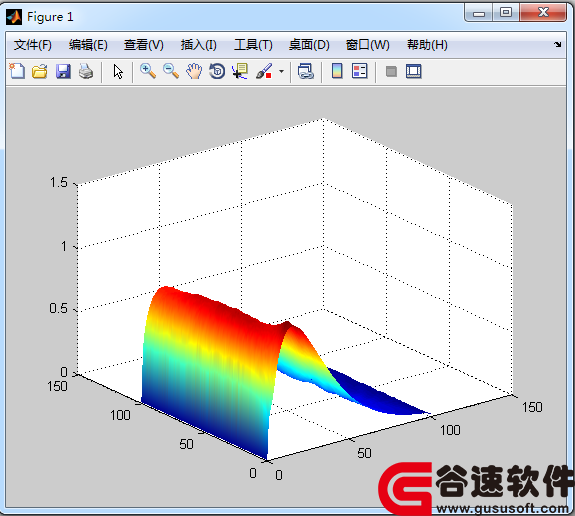This screenshot has height=516, width=575.
Task: Open a file with the folder icon
Action: click(40, 71)
